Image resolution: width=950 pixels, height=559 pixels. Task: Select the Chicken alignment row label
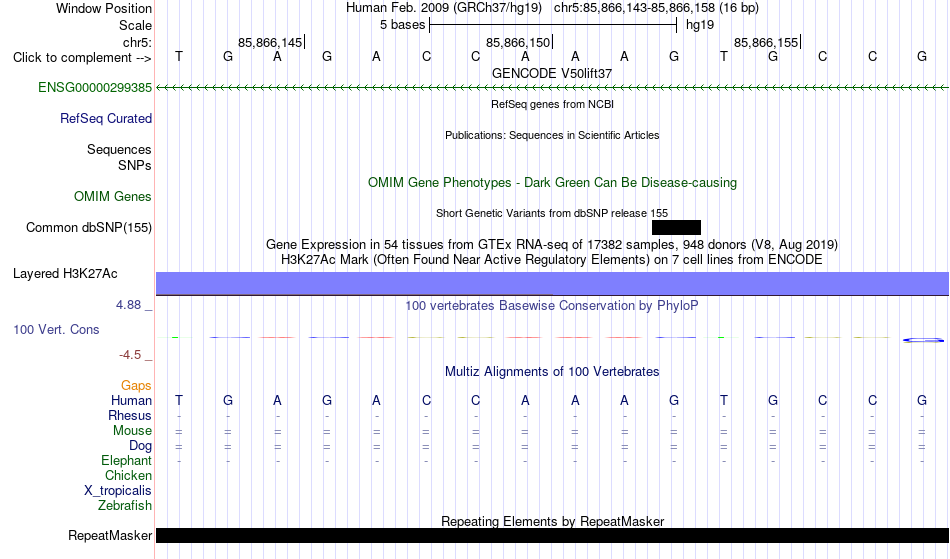coord(128,475)
